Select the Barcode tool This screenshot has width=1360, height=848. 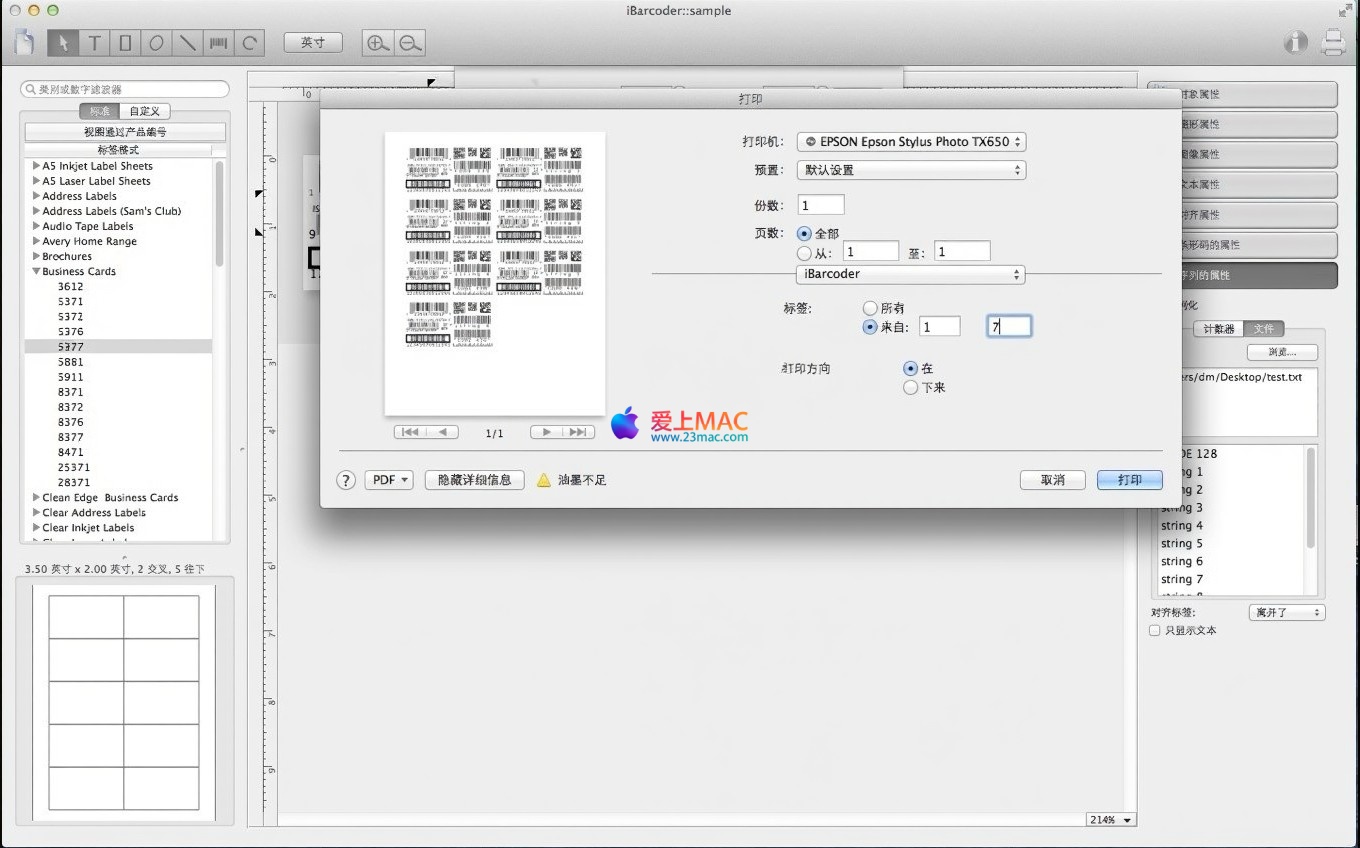(218, 43)
